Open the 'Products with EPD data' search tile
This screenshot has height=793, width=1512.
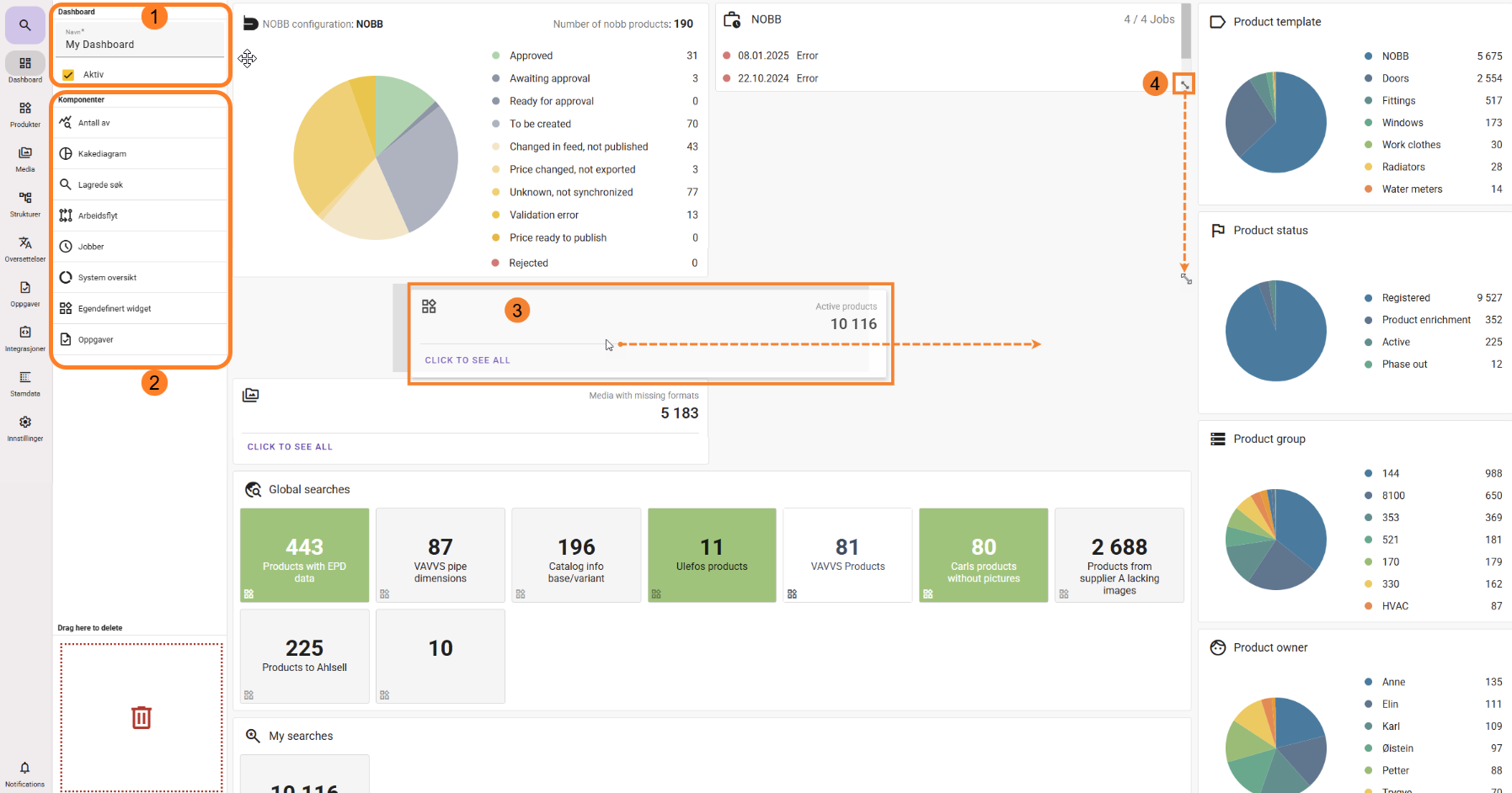[x=304, y=555]
